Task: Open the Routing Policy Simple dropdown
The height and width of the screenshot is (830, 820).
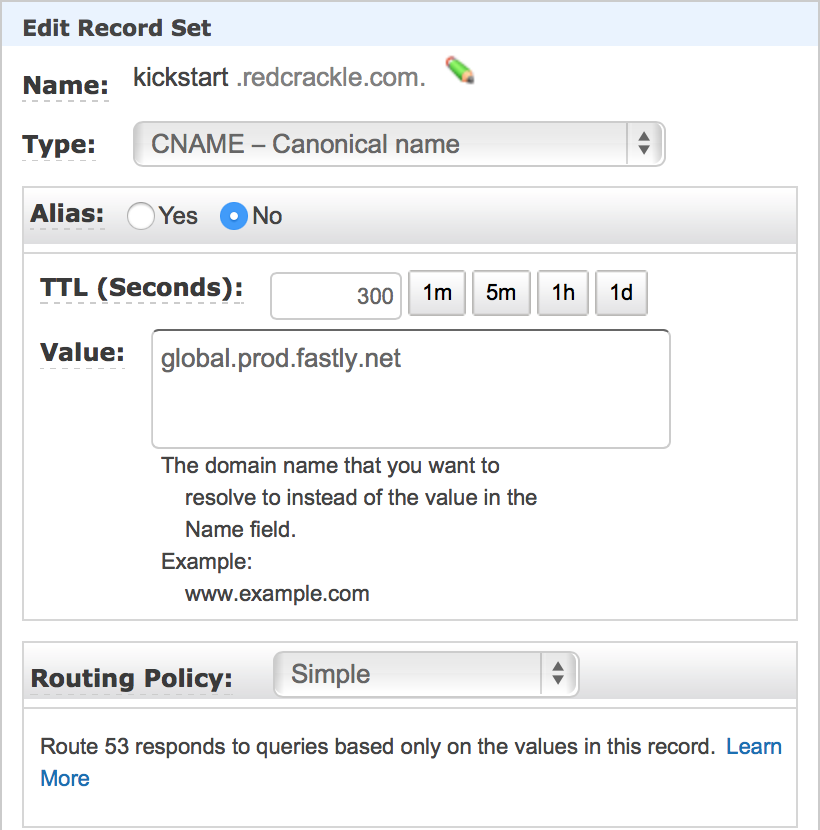Action: [426, 674]
